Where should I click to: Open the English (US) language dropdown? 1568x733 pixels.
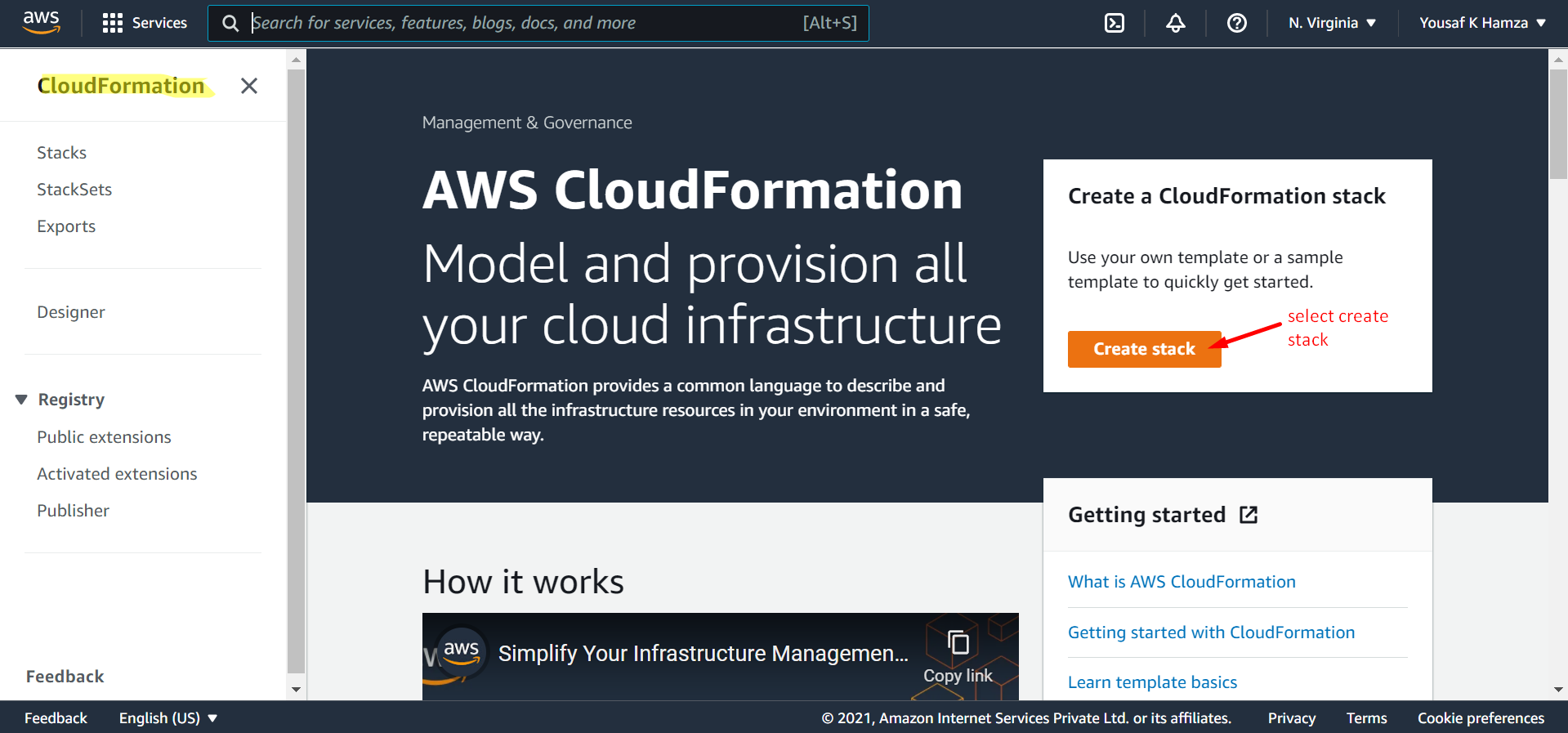click(168, 717)
